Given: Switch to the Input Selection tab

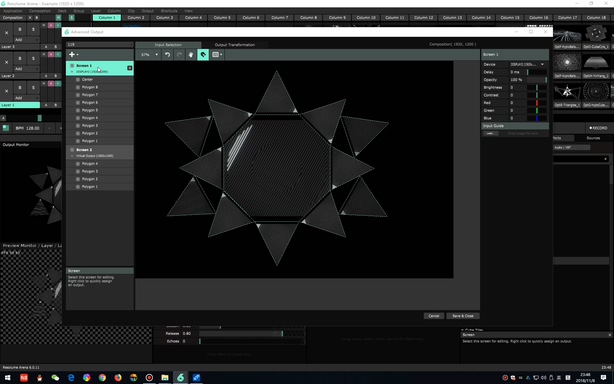Looking at the screenshot, I should tap(168, 45).
